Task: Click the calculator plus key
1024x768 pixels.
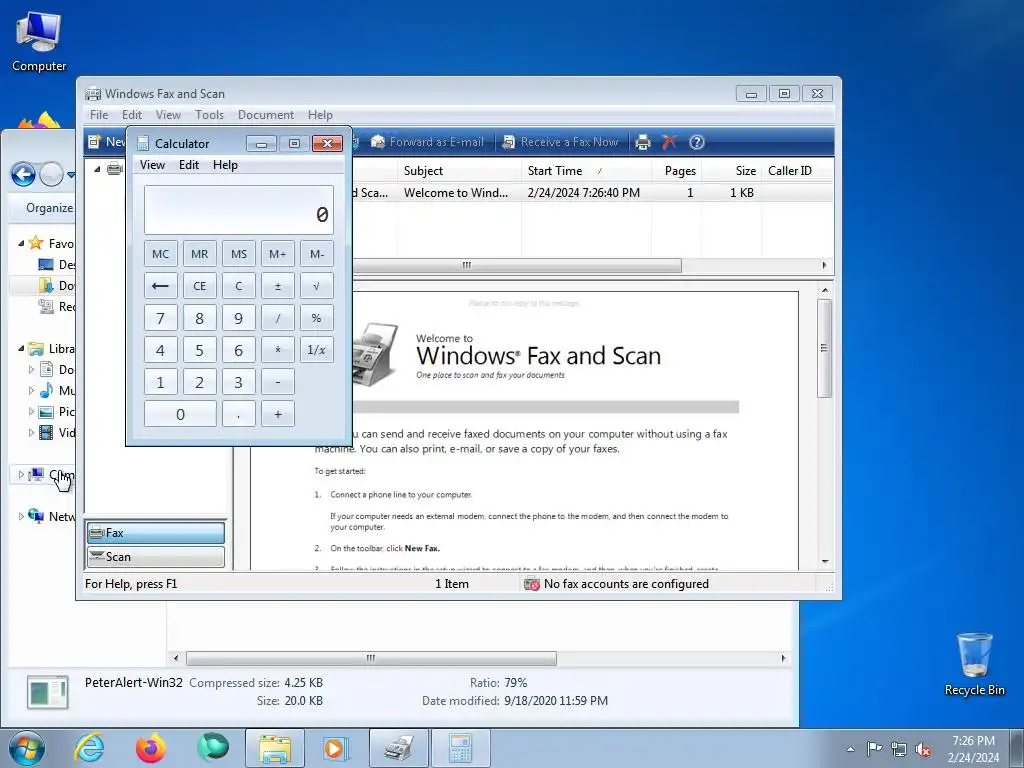Action: pos(278,414)
